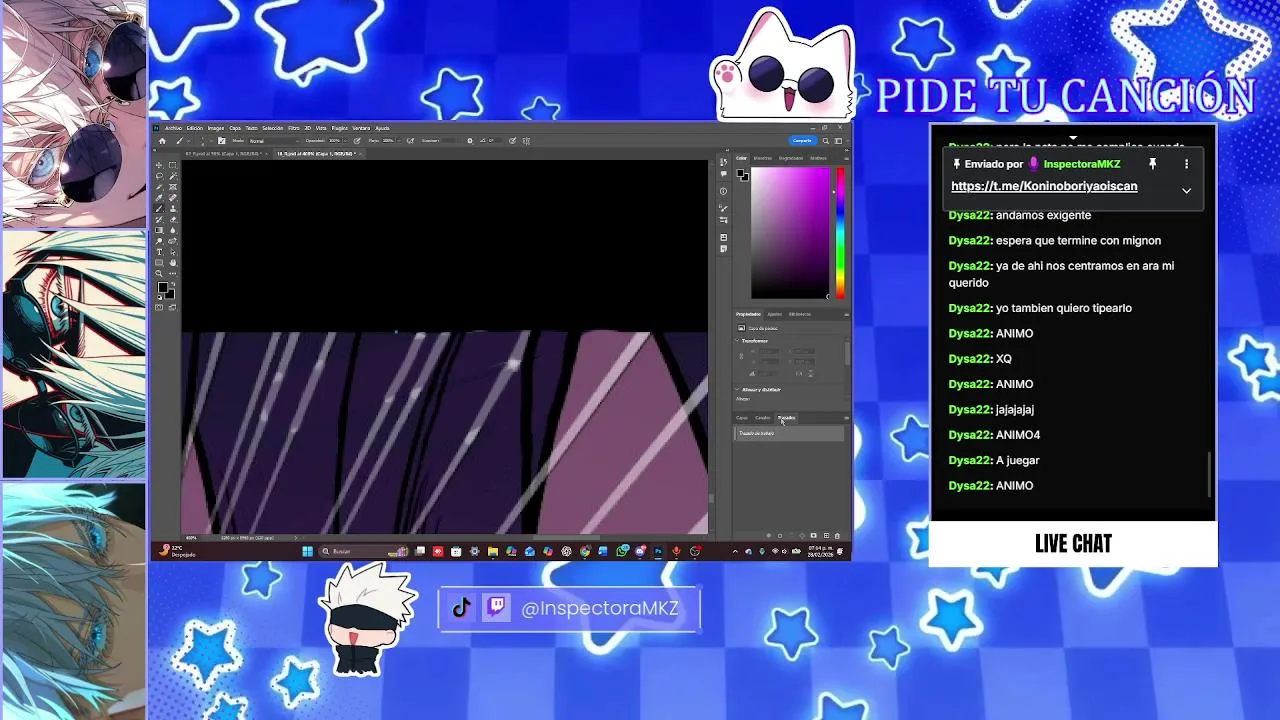This screenshot has height=720, width=1280.
Task: Select the Zoom tool
Action: click(159, 273)
